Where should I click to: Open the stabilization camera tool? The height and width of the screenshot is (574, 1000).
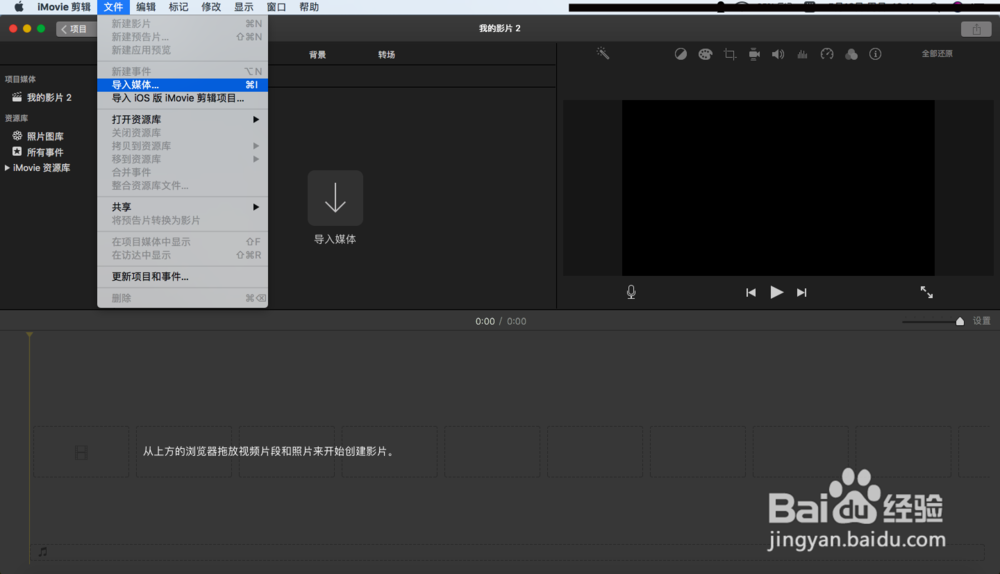tap(754, 54)
